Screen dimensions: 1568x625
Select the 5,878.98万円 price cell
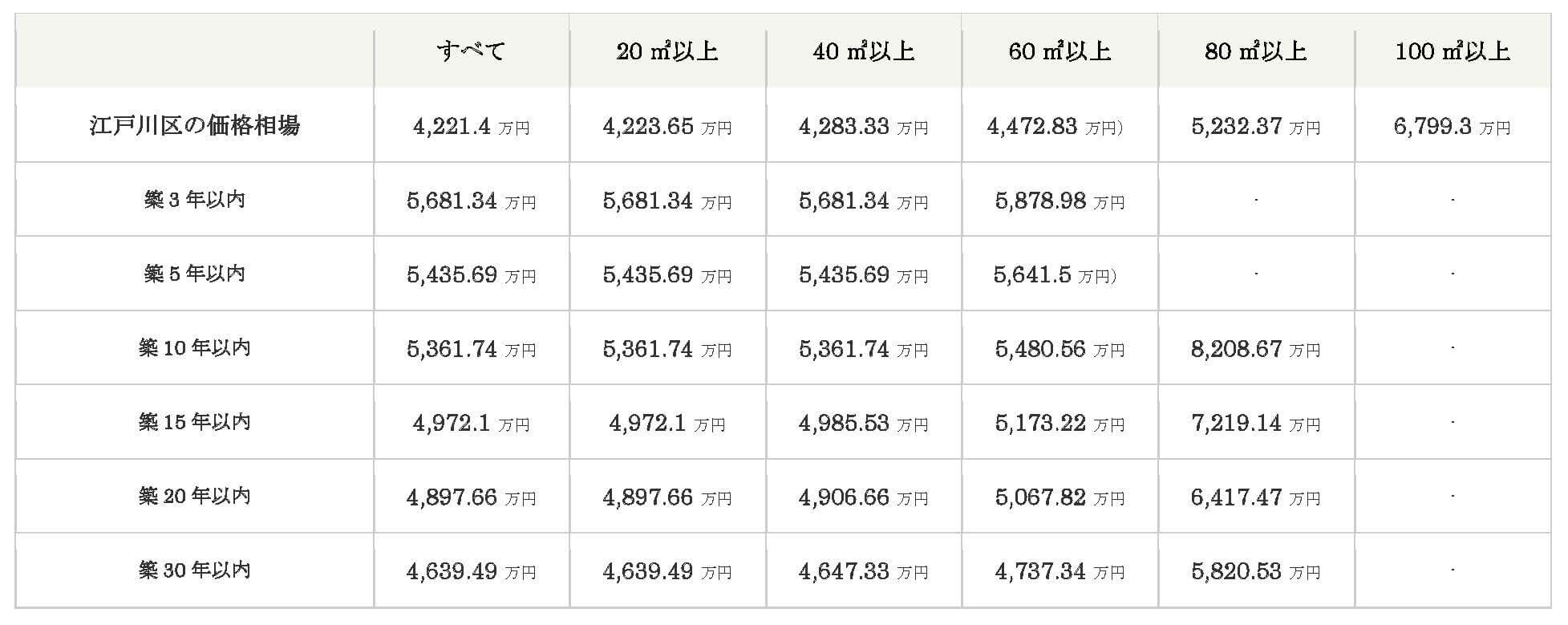(1060, 201)
